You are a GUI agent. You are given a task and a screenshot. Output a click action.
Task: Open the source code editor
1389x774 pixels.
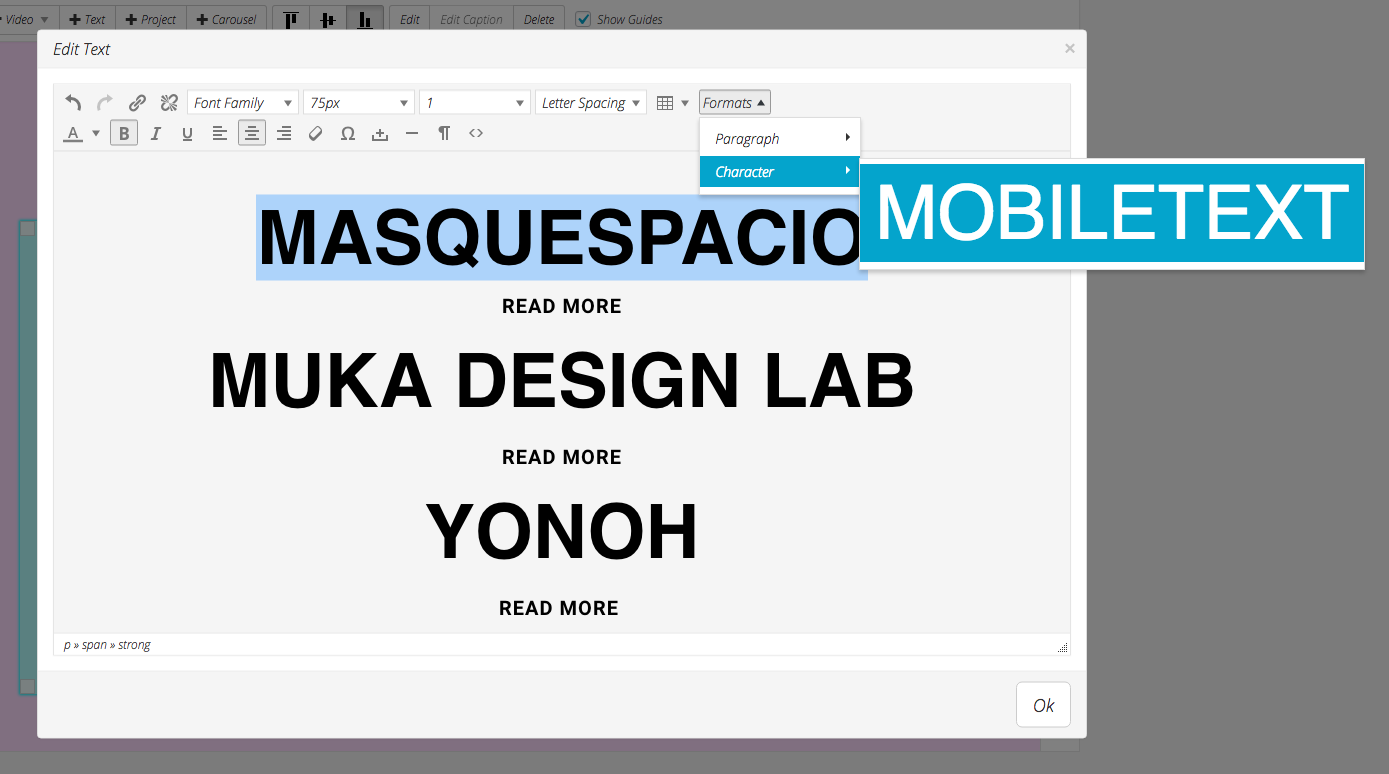tap(475, 132)
